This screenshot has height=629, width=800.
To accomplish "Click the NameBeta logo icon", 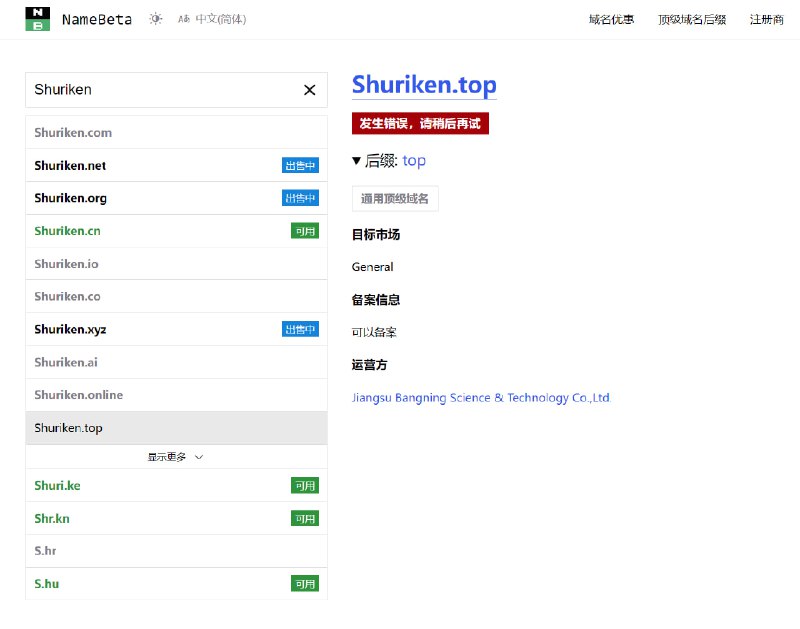I will [36, 19].
